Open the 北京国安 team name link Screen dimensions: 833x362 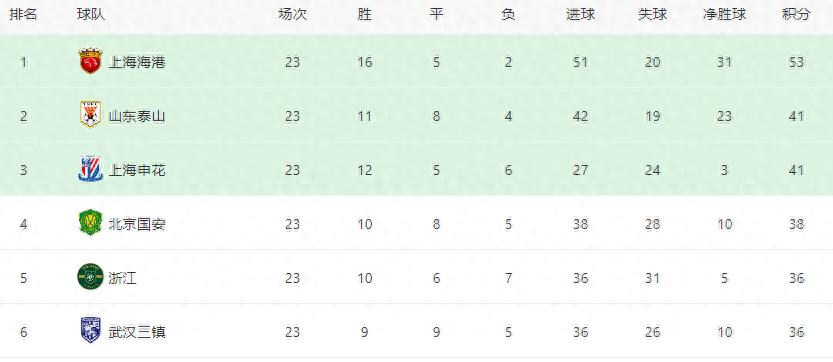137,224
